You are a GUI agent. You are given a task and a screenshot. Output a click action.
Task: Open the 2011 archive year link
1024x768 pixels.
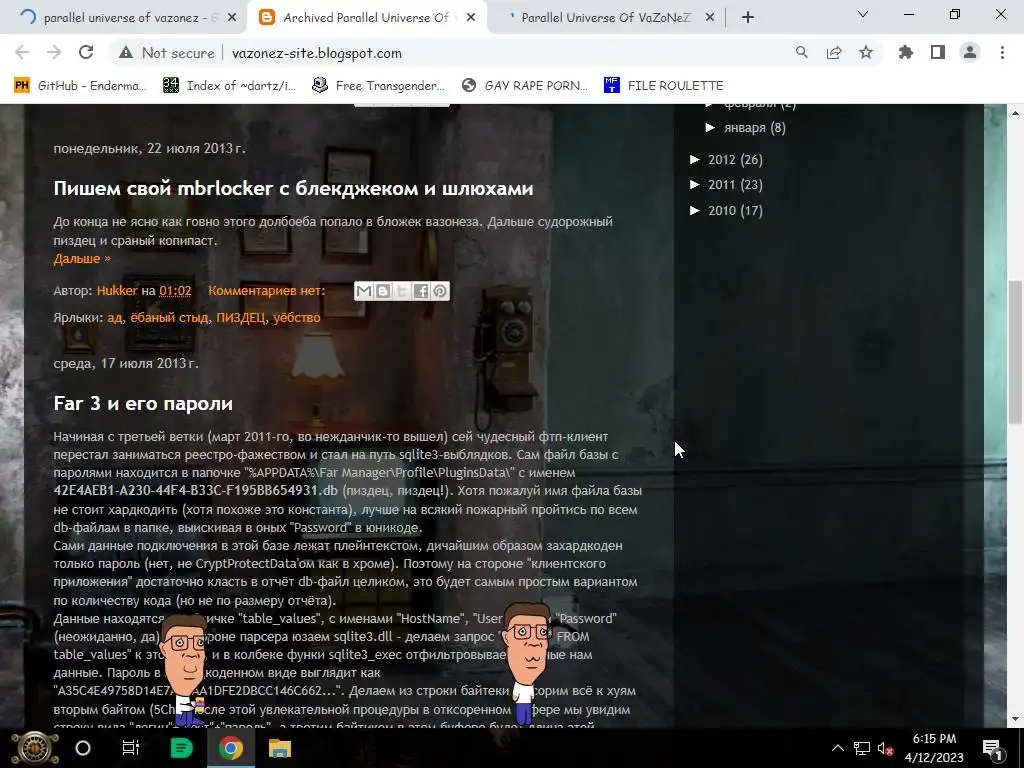click(722, 185)
